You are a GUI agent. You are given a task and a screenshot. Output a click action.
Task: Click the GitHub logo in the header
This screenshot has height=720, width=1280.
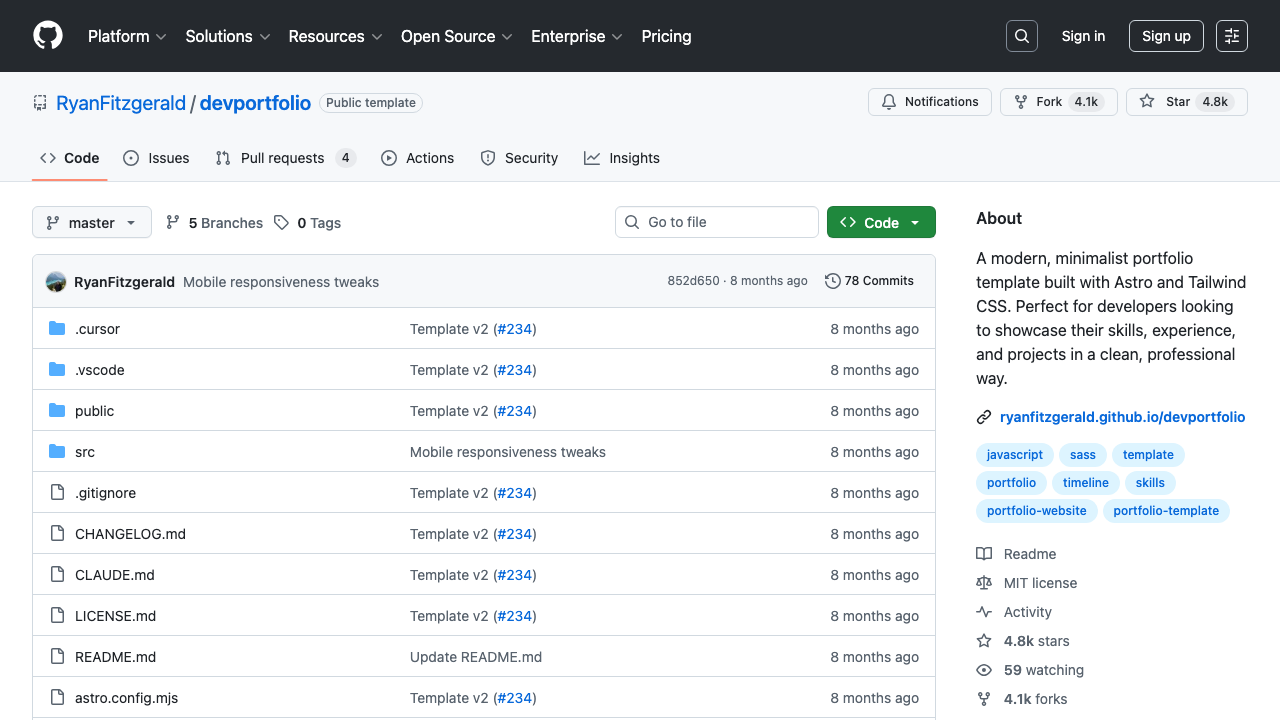click(x=47, y=35)
